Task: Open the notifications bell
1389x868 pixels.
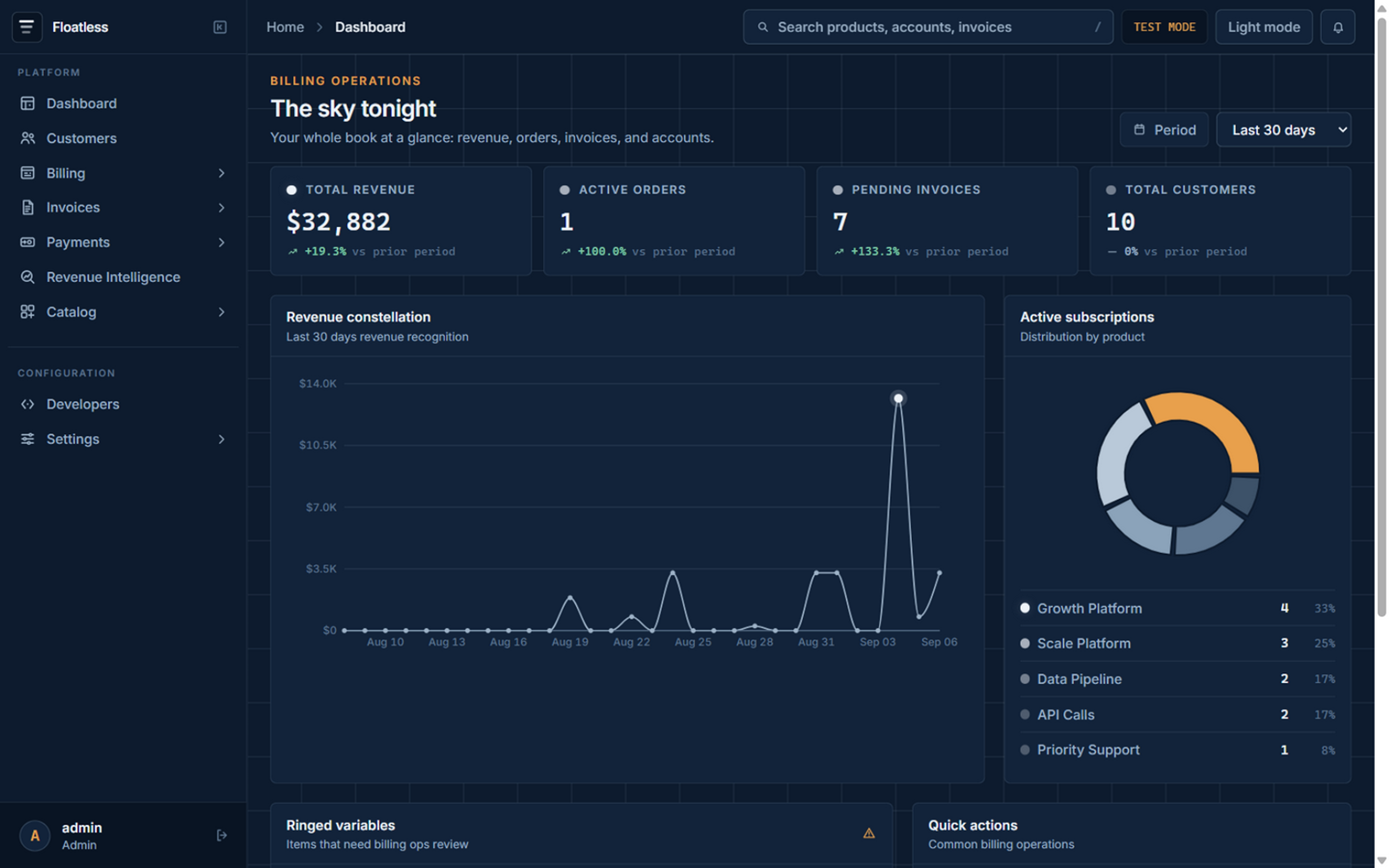Action: [x=1337, y=27]
